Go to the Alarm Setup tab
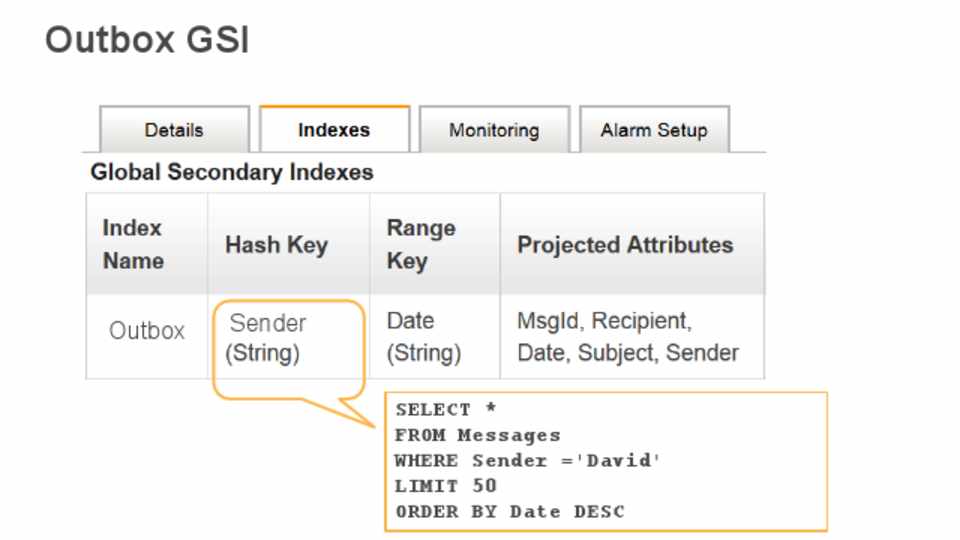 point(654,130)
